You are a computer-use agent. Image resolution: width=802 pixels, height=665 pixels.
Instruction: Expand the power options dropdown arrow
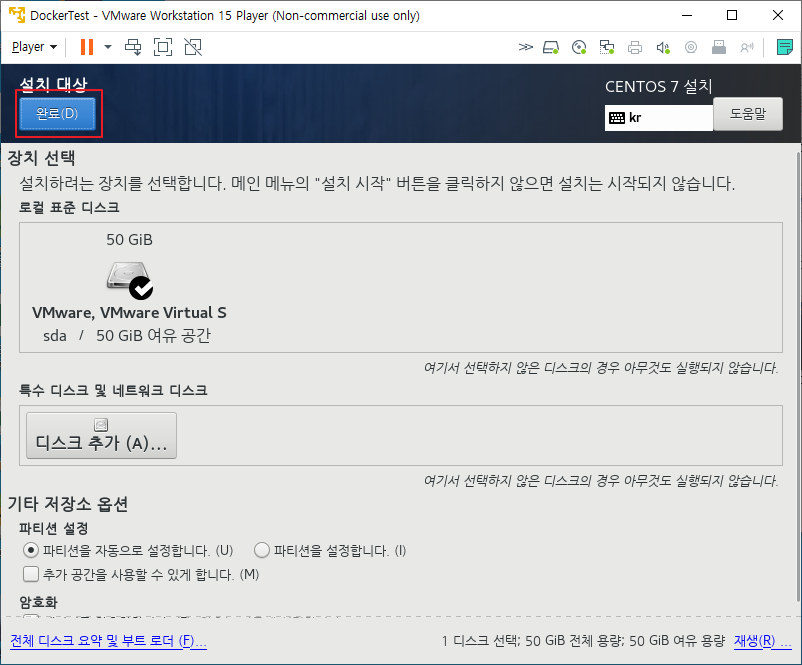pos(108,47)
